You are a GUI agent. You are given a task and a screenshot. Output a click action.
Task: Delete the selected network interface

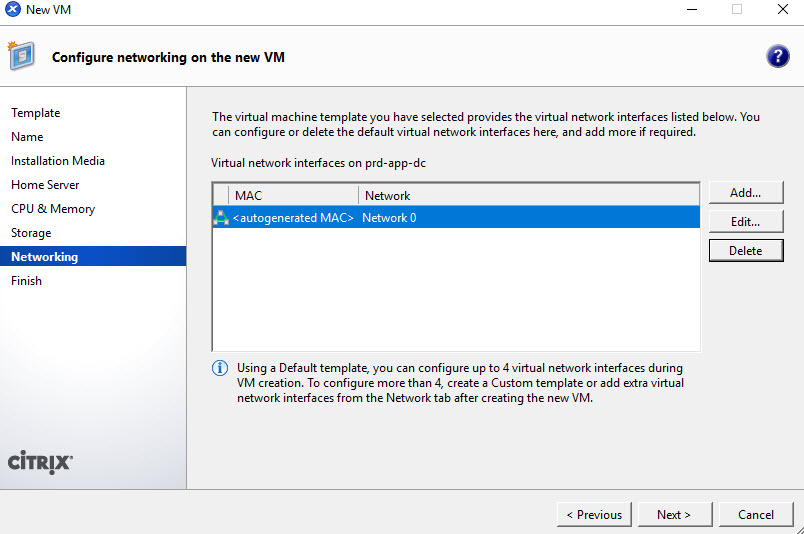click(745, 251)
